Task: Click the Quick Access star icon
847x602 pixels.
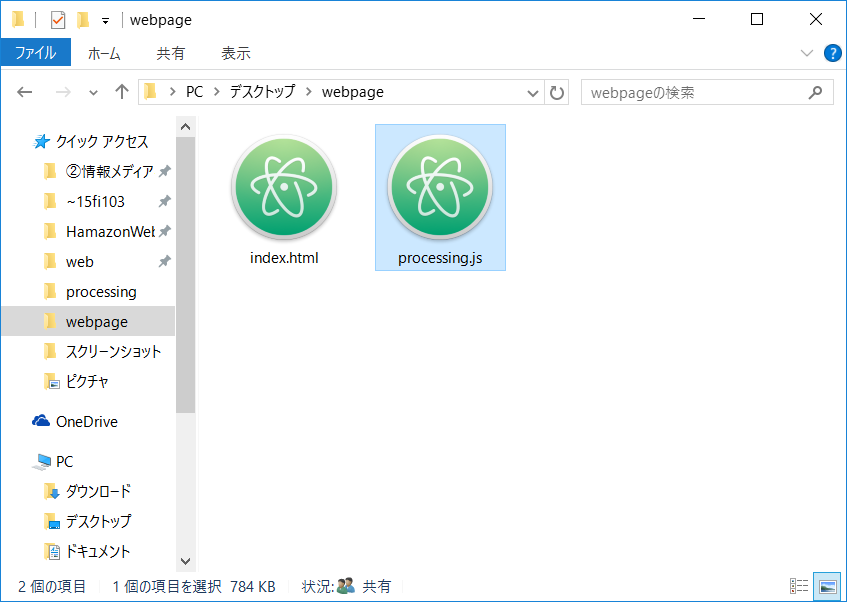Action: [41, 142]
